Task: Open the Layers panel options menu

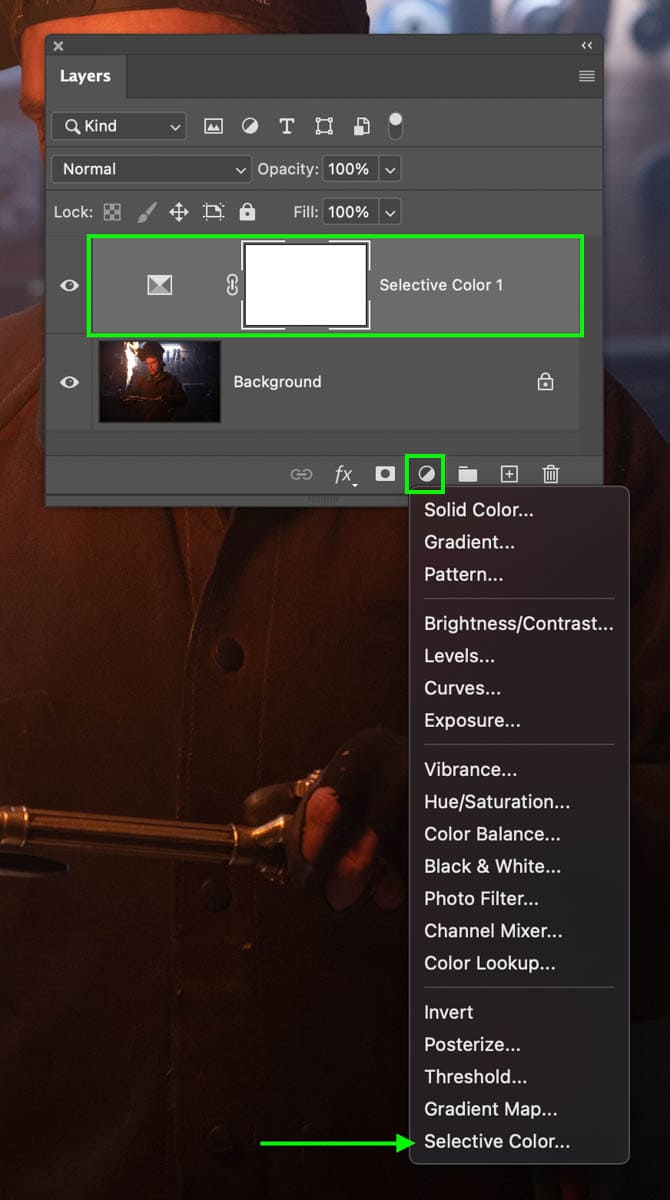Action: point(587,76)
